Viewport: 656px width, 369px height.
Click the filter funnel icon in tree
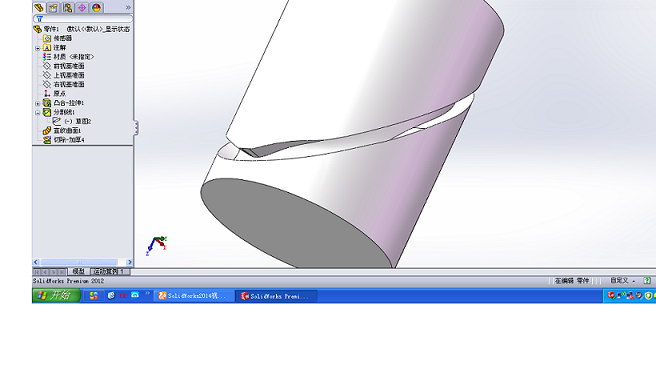point(39,19)
